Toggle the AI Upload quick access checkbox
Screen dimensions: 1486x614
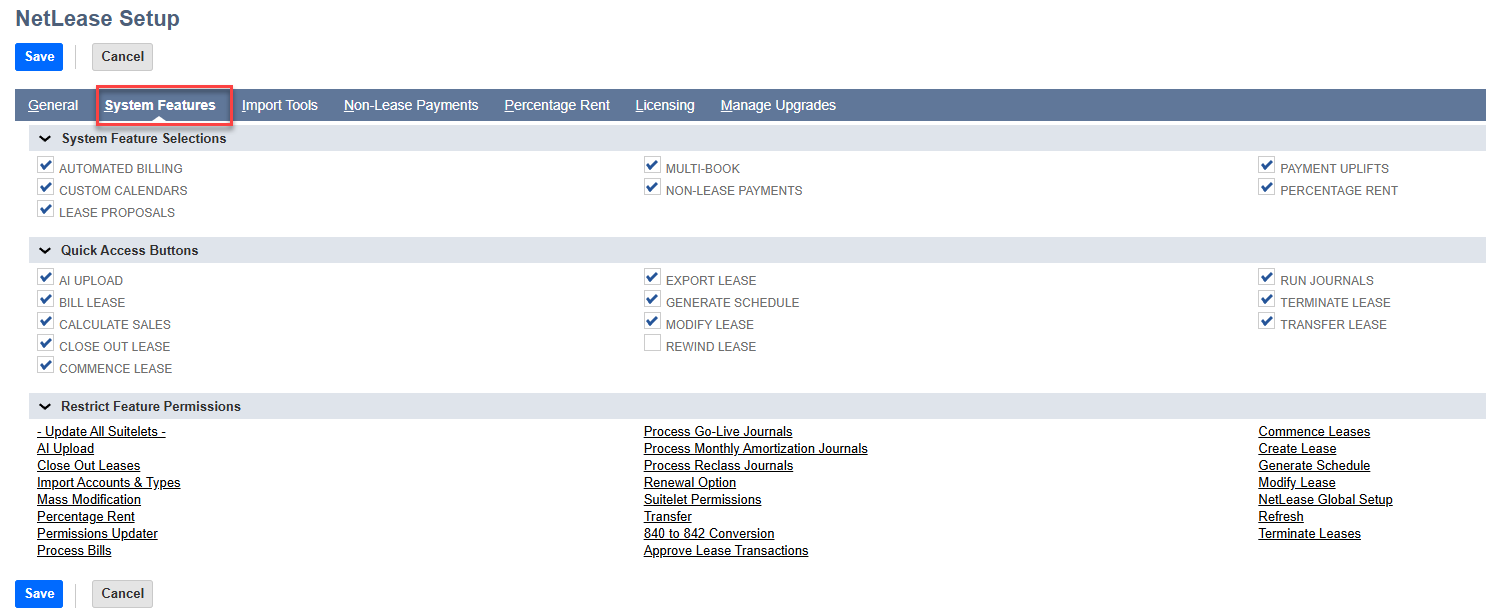45,278
